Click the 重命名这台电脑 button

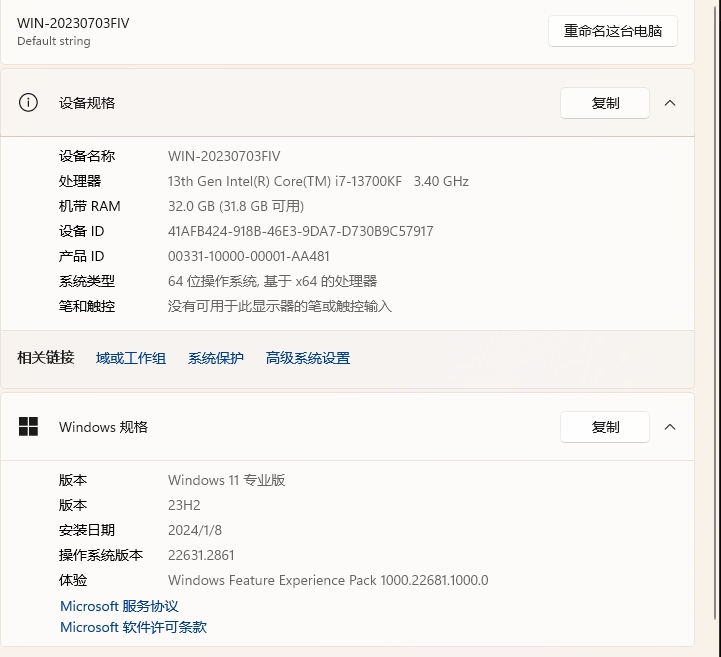click(612, 31)
